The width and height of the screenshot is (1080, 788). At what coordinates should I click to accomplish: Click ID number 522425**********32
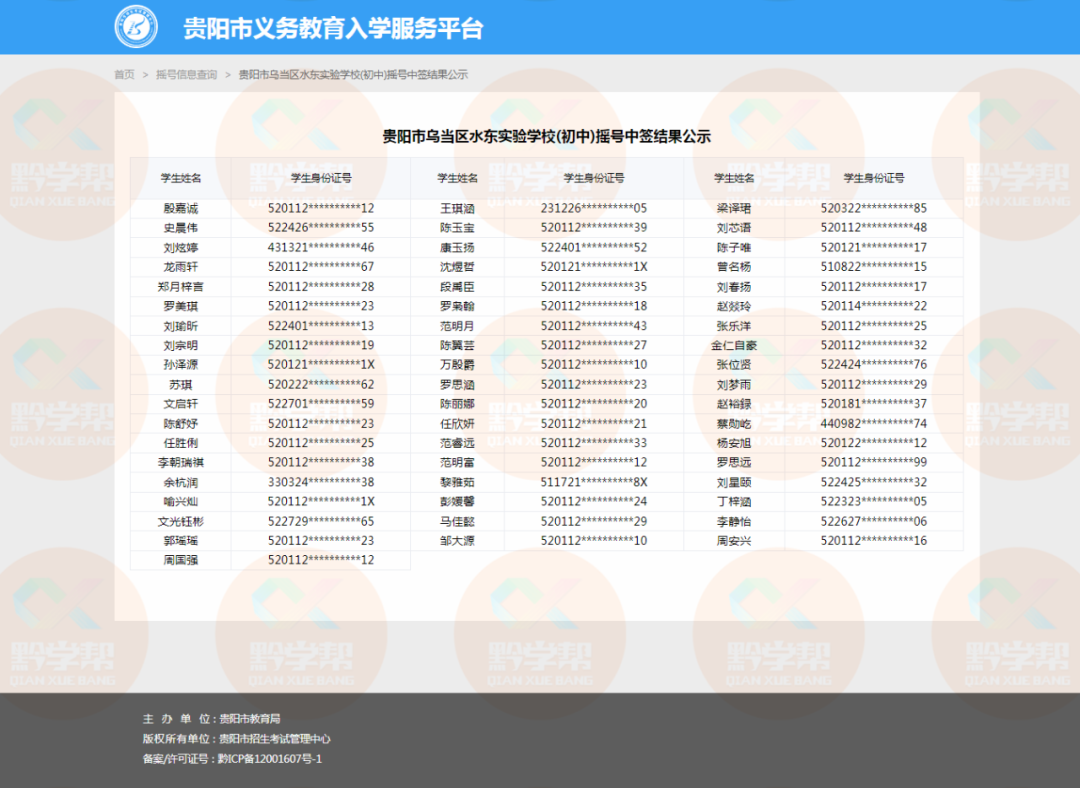pyautogui.click(x=873, y=482)
